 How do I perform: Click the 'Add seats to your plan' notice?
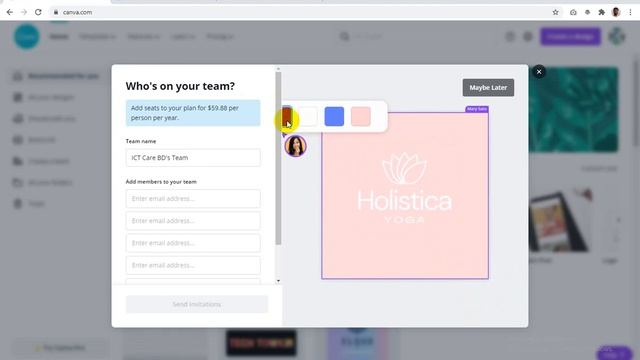coord(193,113)
